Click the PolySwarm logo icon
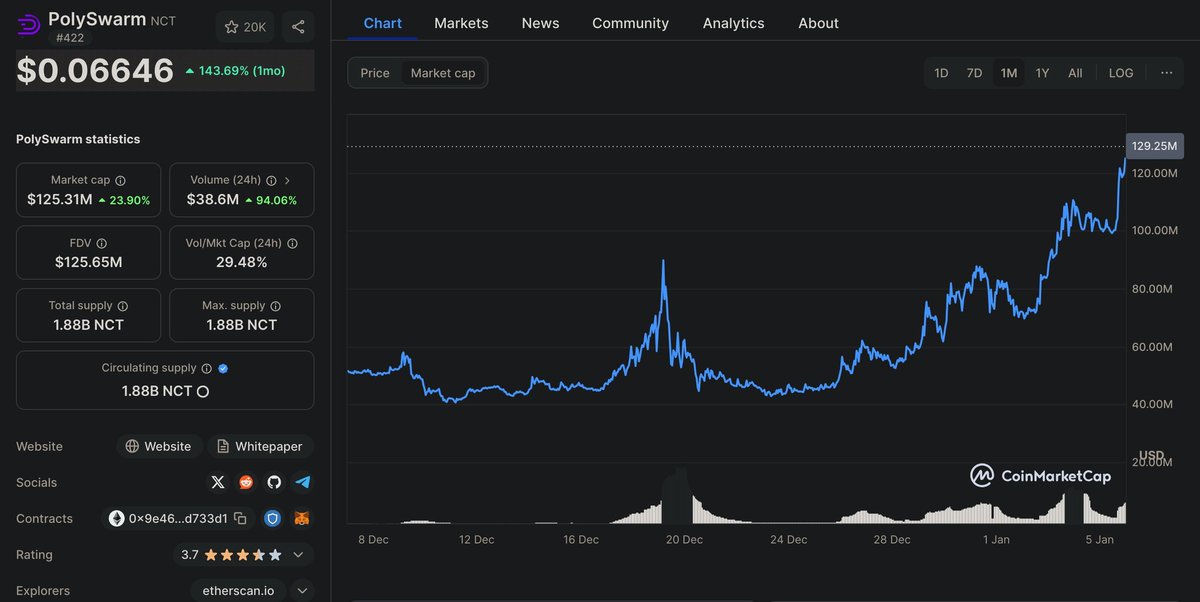The height and width of the screenshot is (602, 1200). [30, 24]
